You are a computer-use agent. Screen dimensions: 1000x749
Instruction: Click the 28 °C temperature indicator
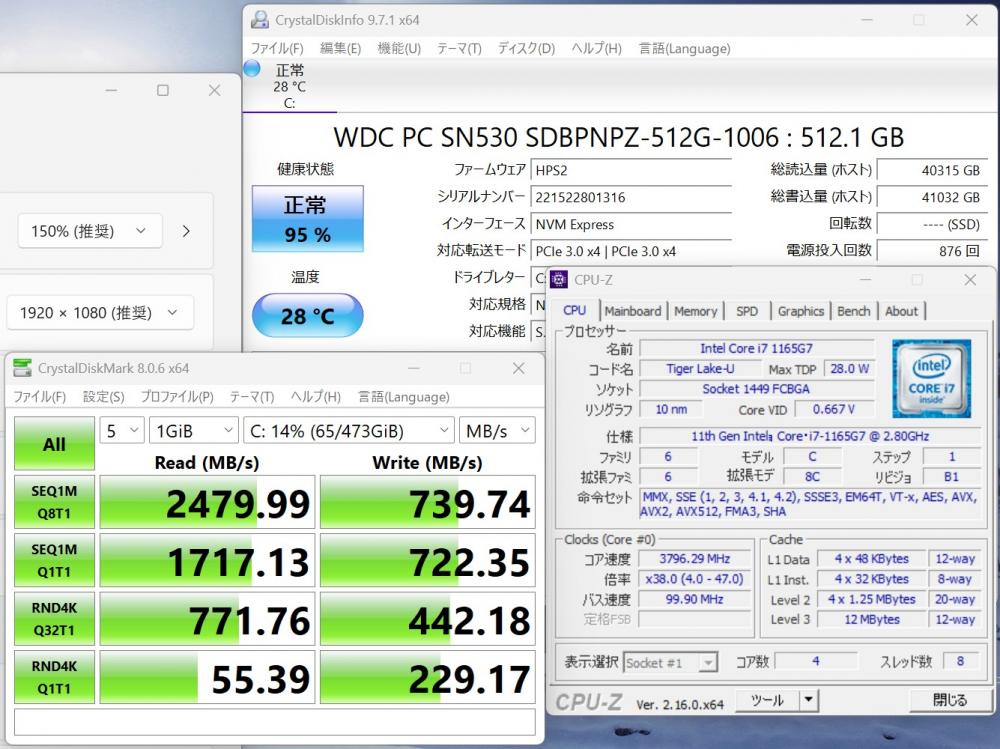click(307, 316)
